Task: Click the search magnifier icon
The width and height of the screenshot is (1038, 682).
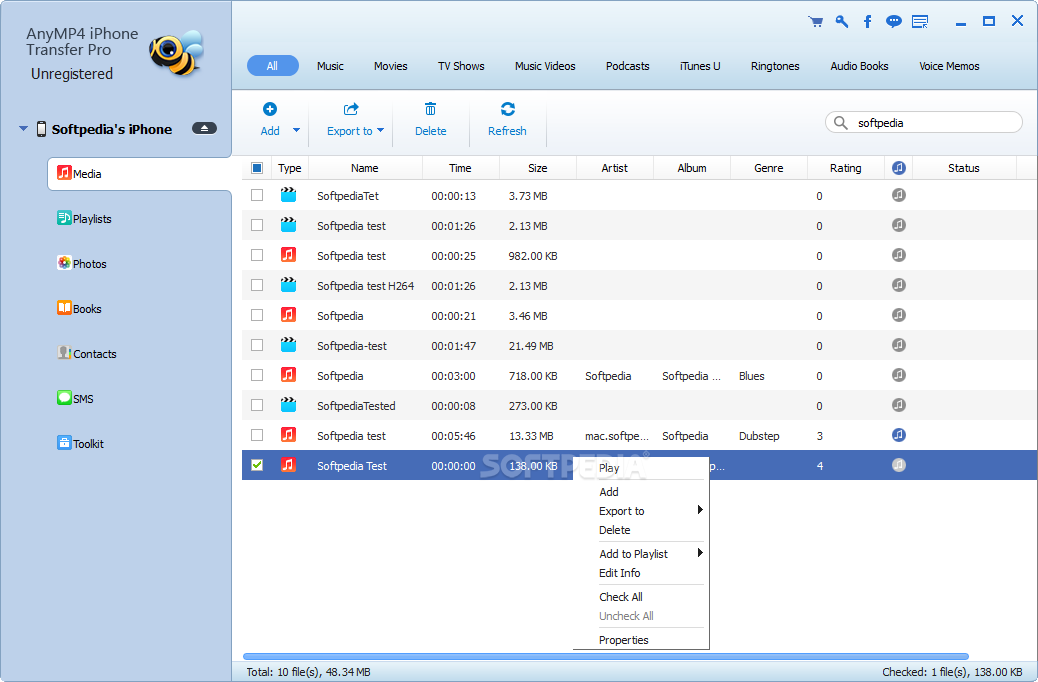Action: click(841, 122)
